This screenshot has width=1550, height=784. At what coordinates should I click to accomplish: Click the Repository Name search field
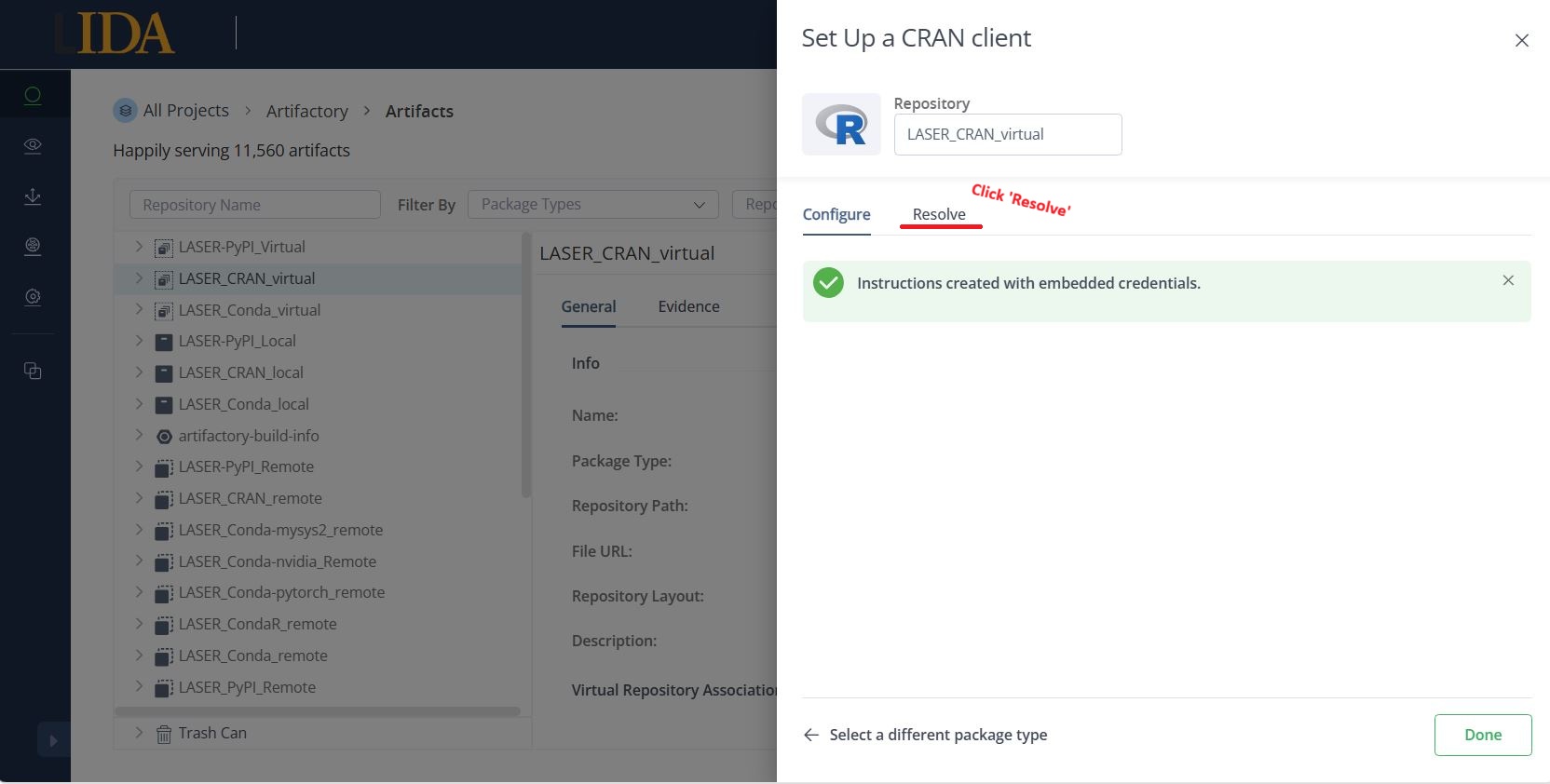[254, 205]
